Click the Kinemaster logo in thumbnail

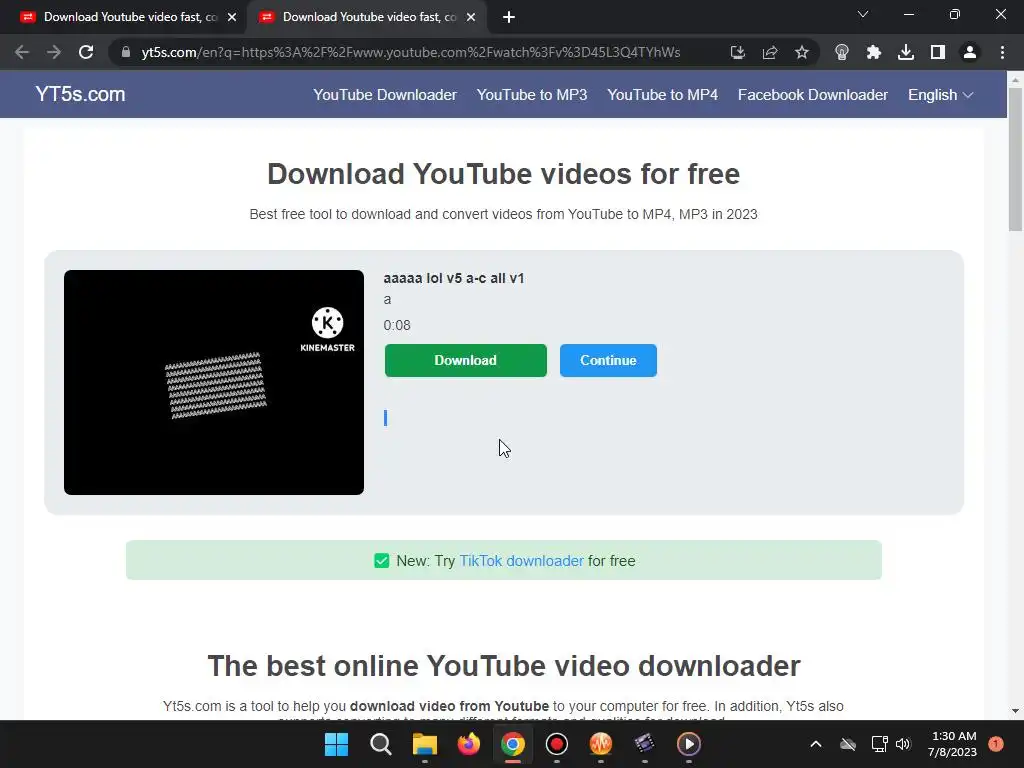click(327, 330)
